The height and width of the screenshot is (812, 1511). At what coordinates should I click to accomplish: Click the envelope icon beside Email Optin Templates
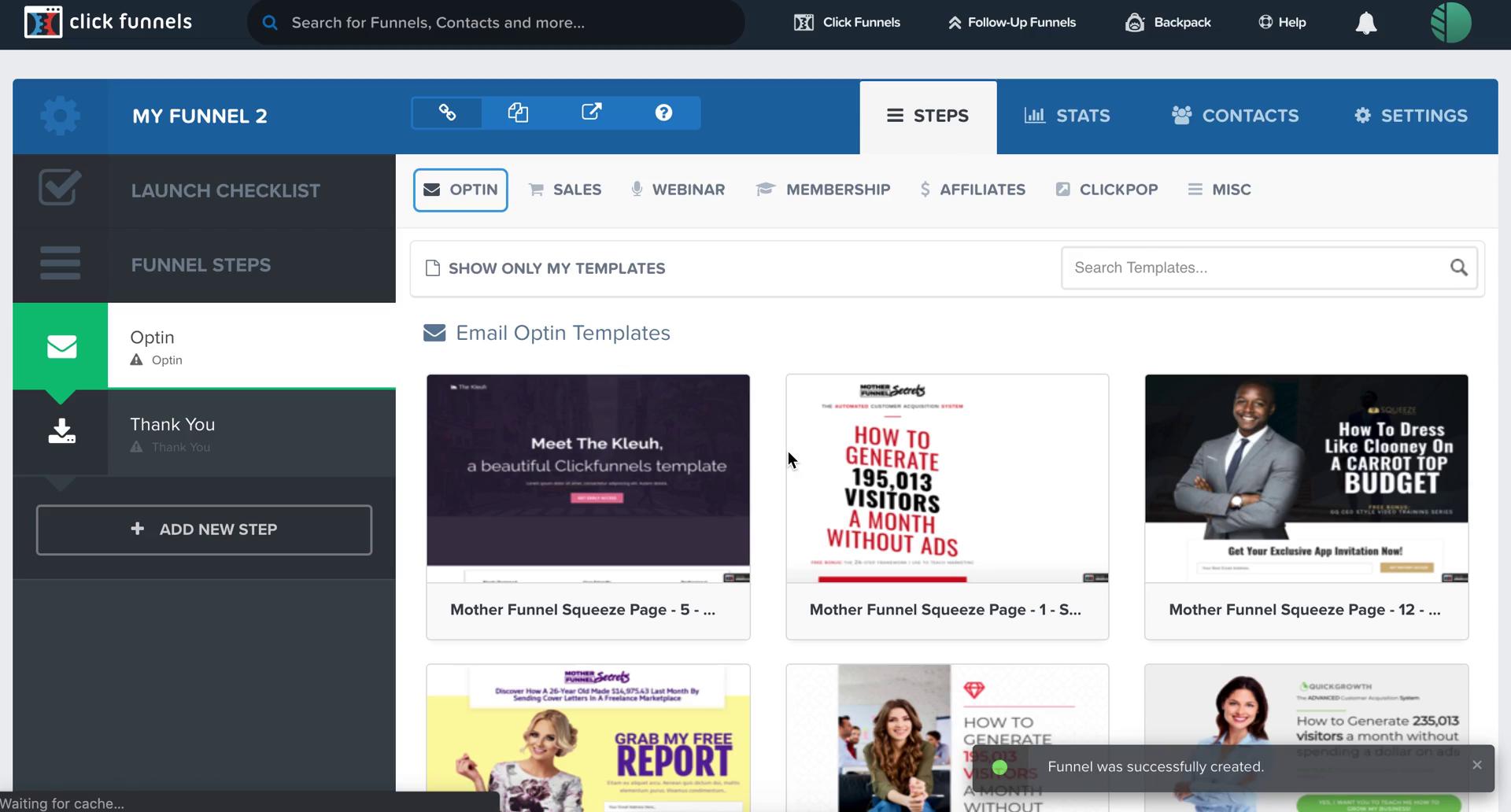[x=434, y=333]
